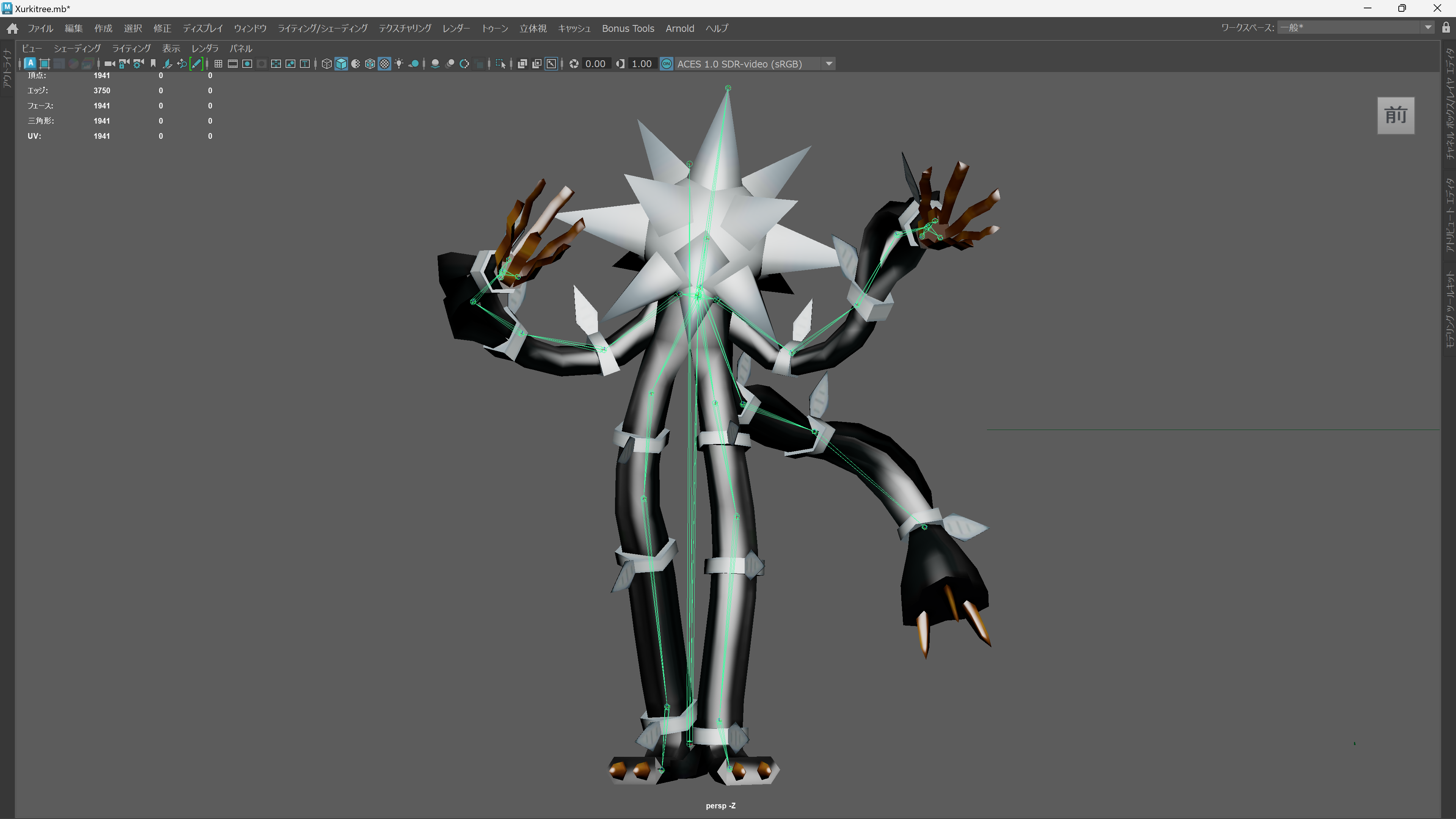Click the exposure reset icon
The width and height of the screenshot is (1456, 819).
574,64
